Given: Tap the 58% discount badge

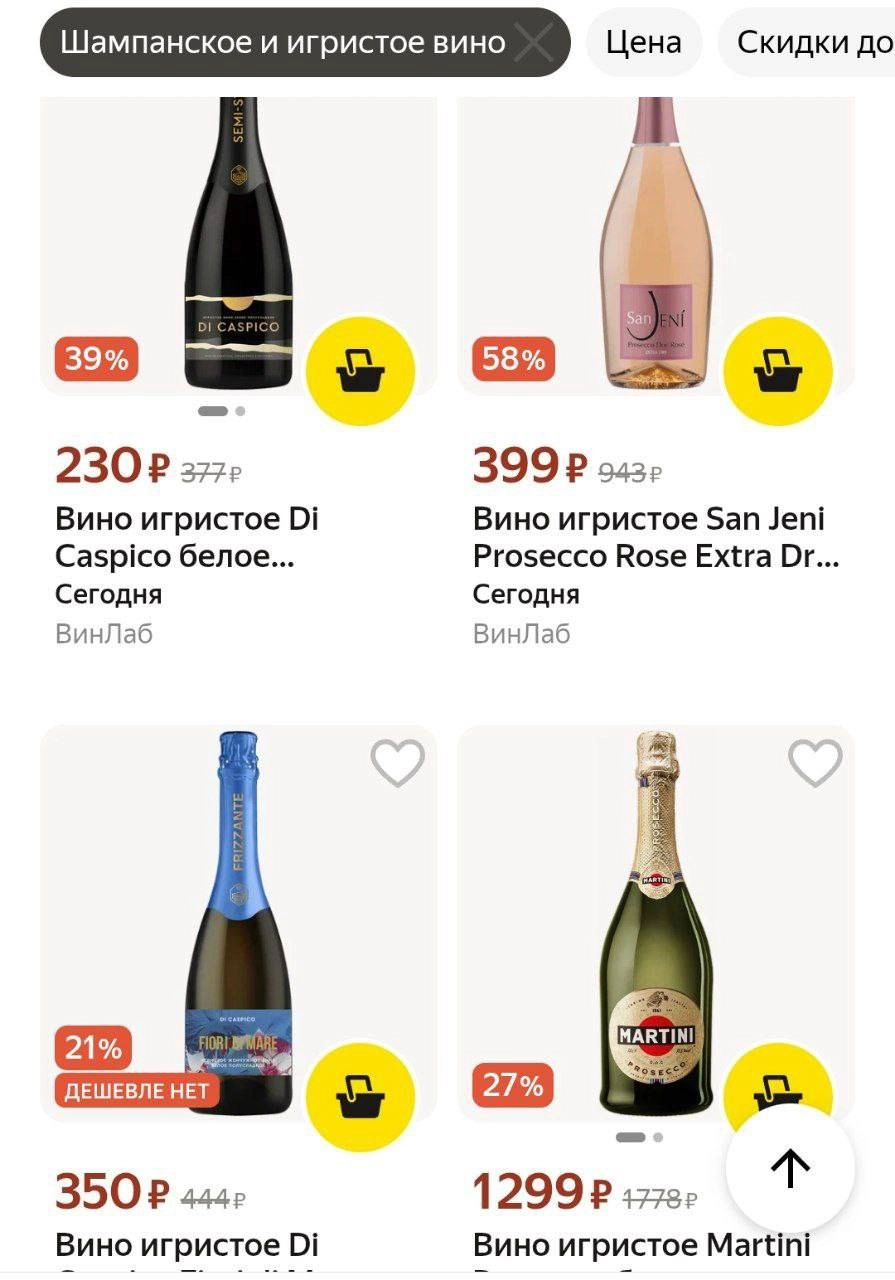Looking at the screenshot, I should [514, 359].
